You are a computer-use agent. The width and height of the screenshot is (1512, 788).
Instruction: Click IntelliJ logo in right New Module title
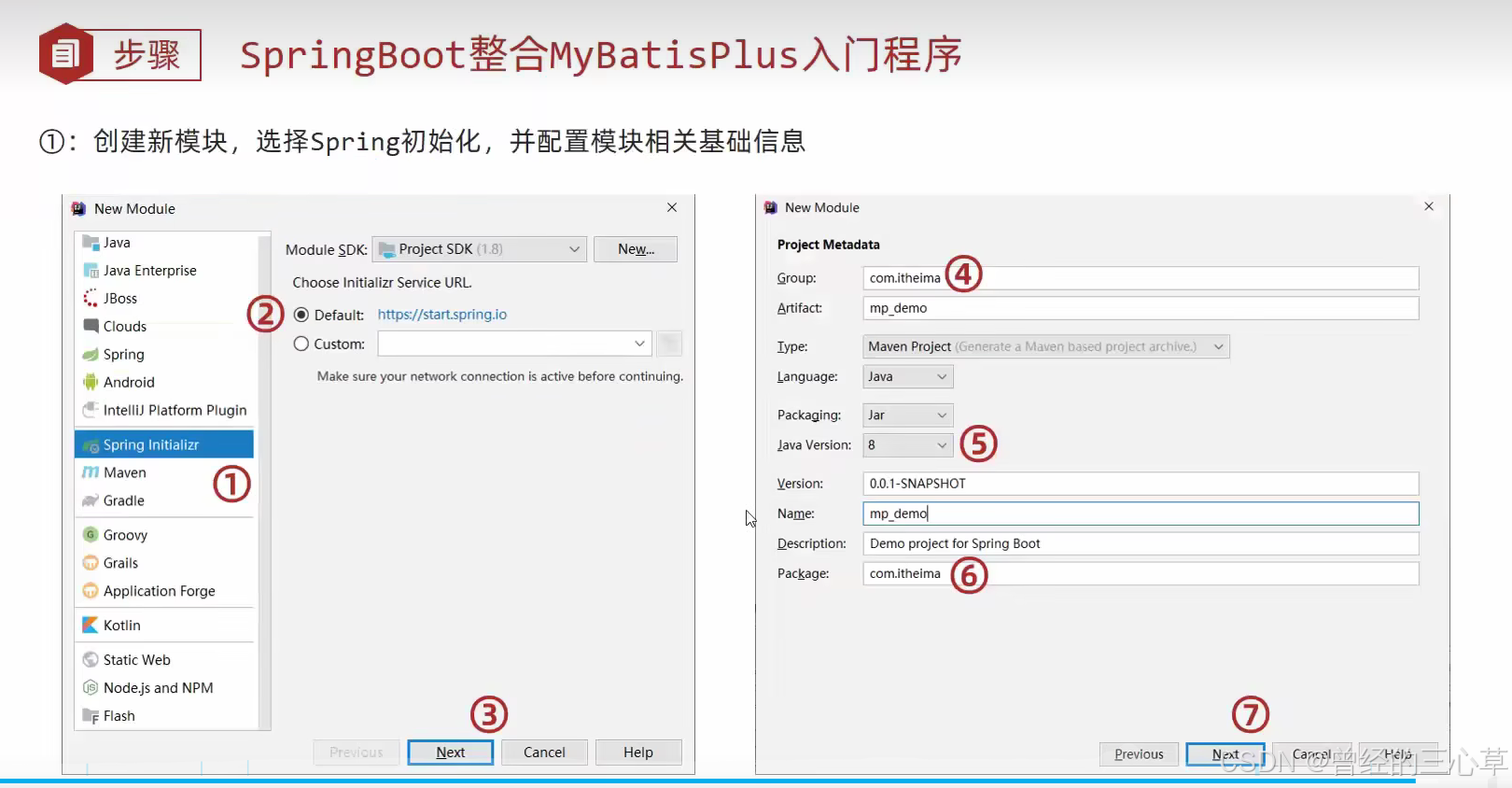click(771, 207)
